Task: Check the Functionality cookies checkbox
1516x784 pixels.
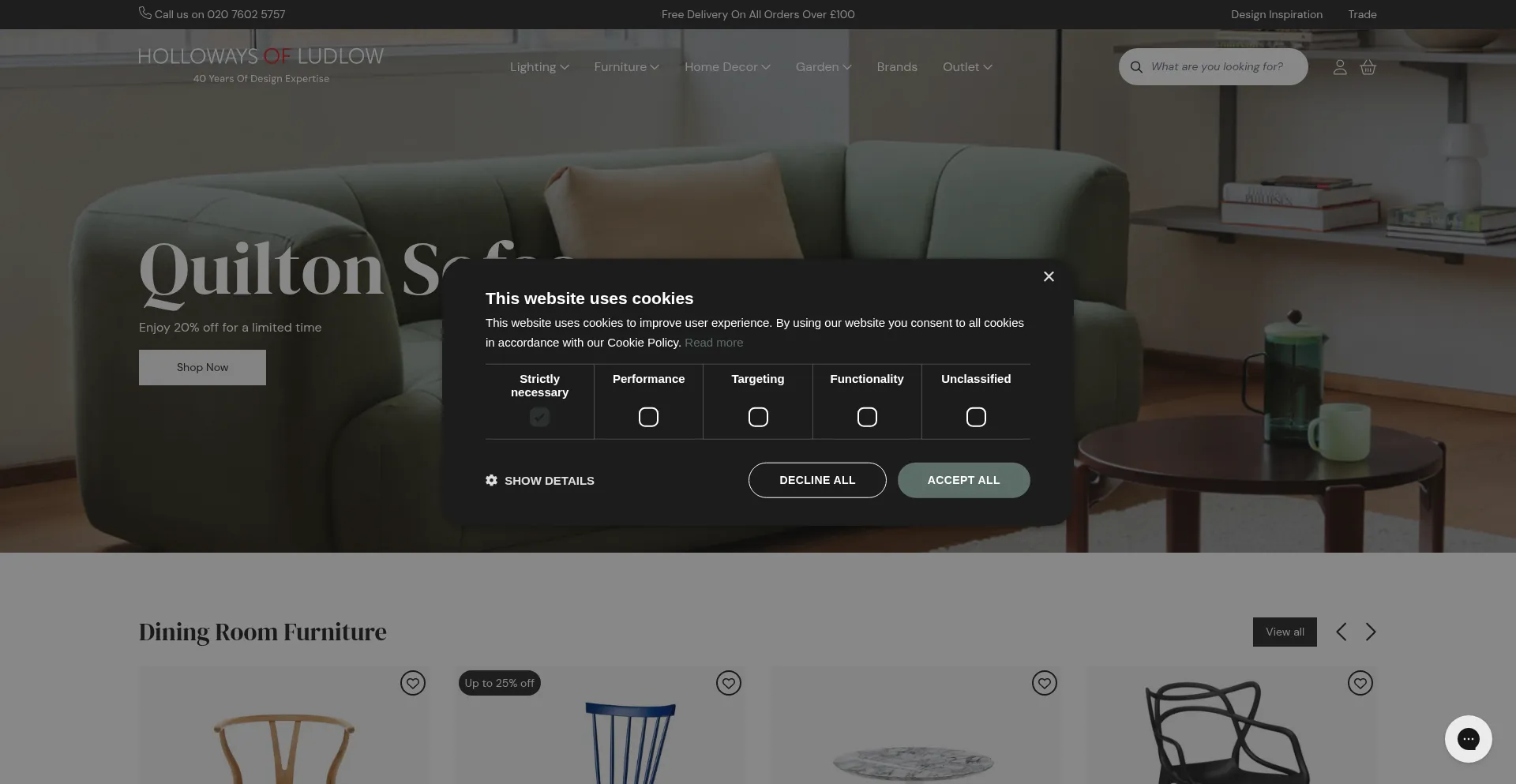Action: coord(867,417)
